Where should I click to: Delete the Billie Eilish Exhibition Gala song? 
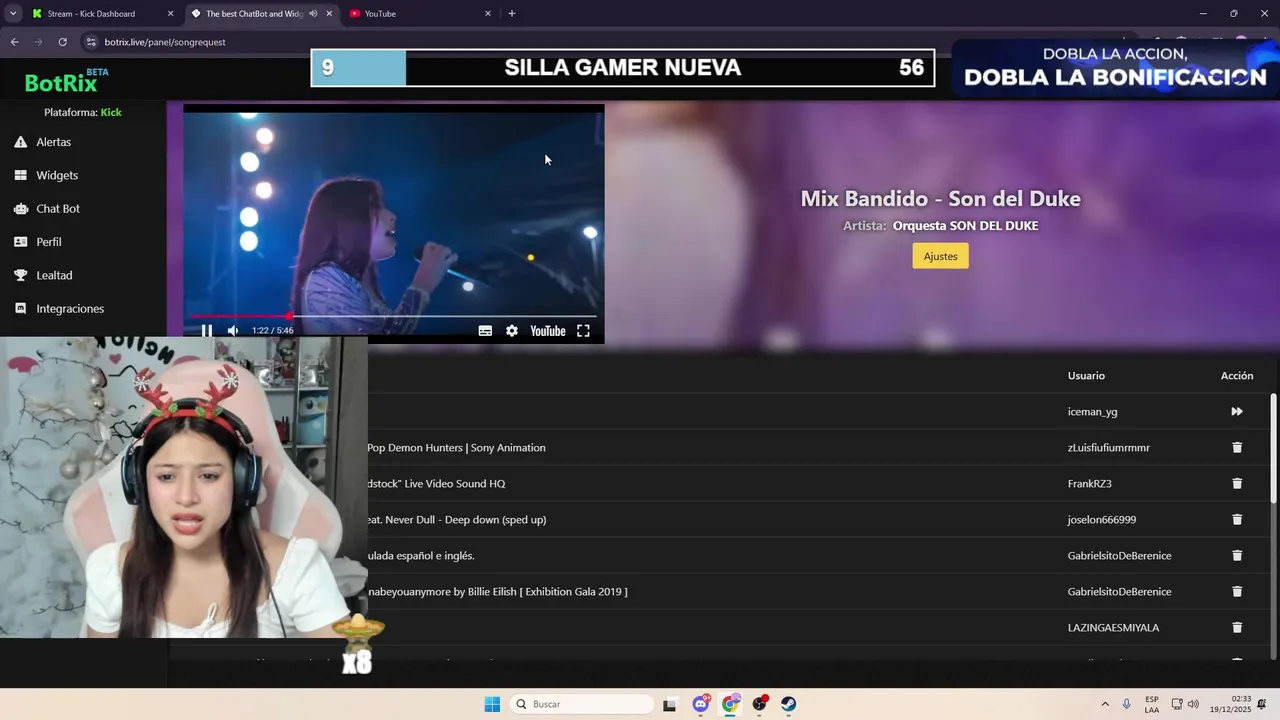pos(1237,591)
